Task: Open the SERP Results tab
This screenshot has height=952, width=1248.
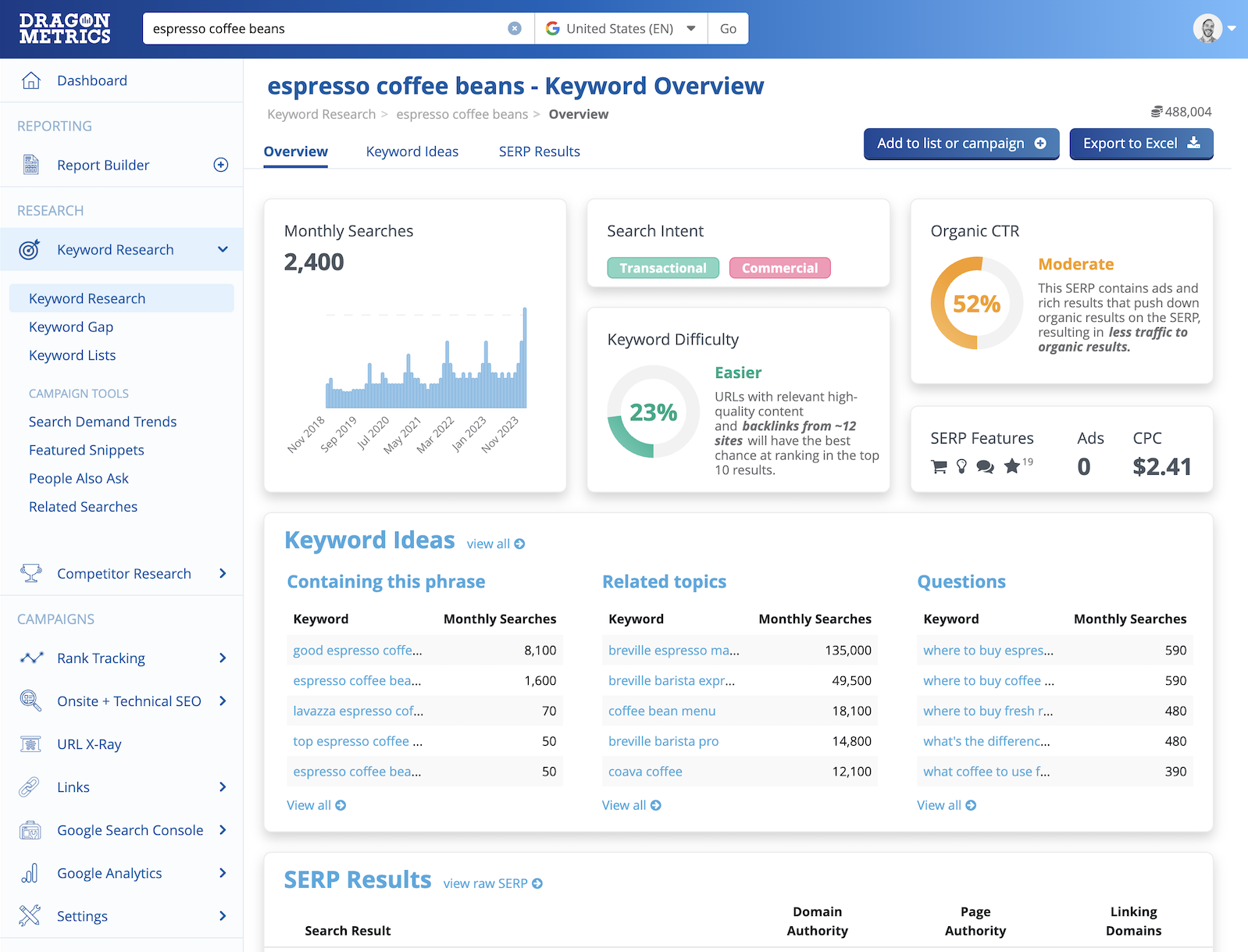Action: [539, 152]
